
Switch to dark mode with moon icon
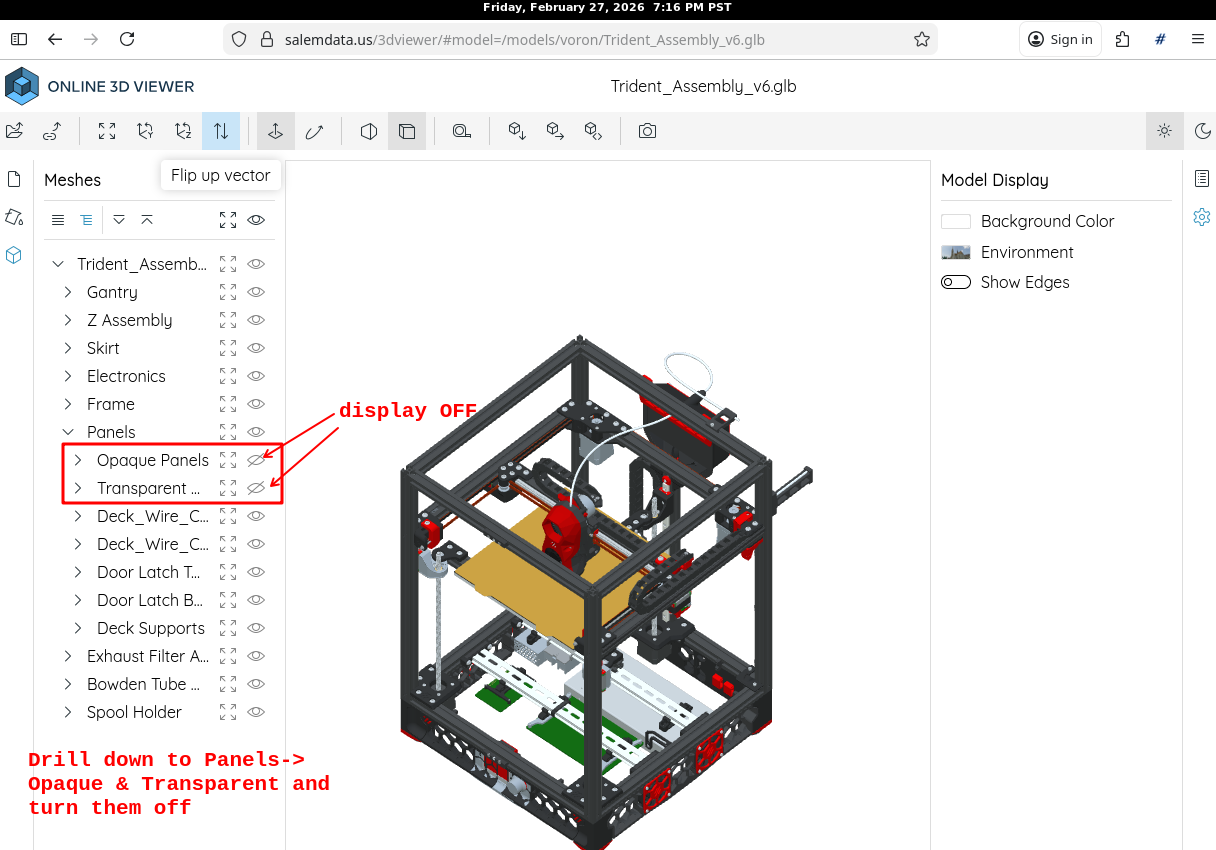coord(1202,131)
